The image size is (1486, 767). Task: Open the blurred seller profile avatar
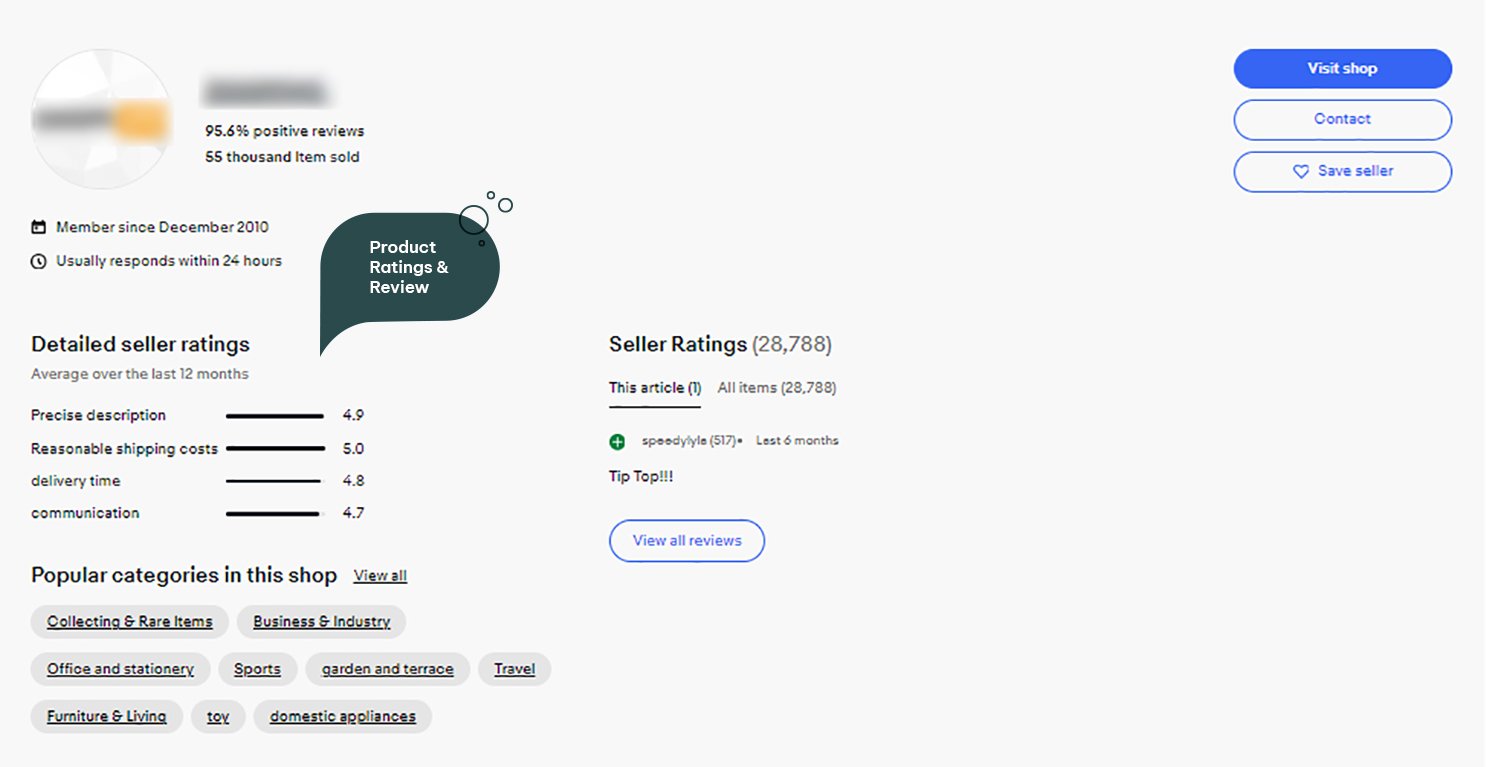click(102, 120)
